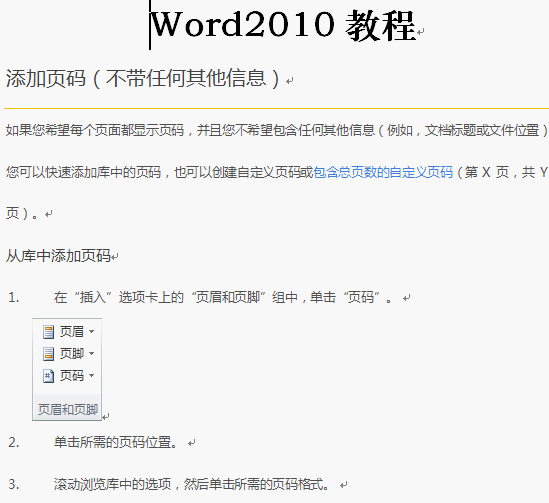
Task: Click the paragraph starting with 如果您希望每个页面
Action: [277, 130]
